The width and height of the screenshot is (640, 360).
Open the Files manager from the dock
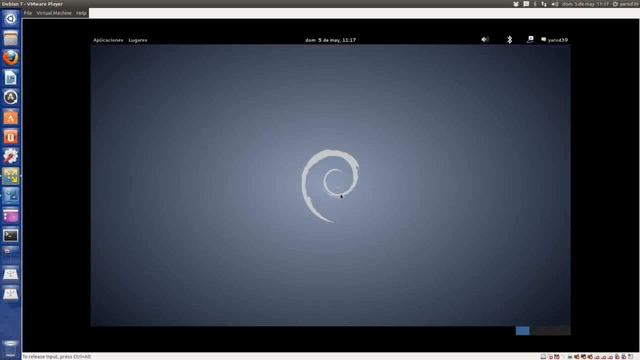[x=11, y=38]
